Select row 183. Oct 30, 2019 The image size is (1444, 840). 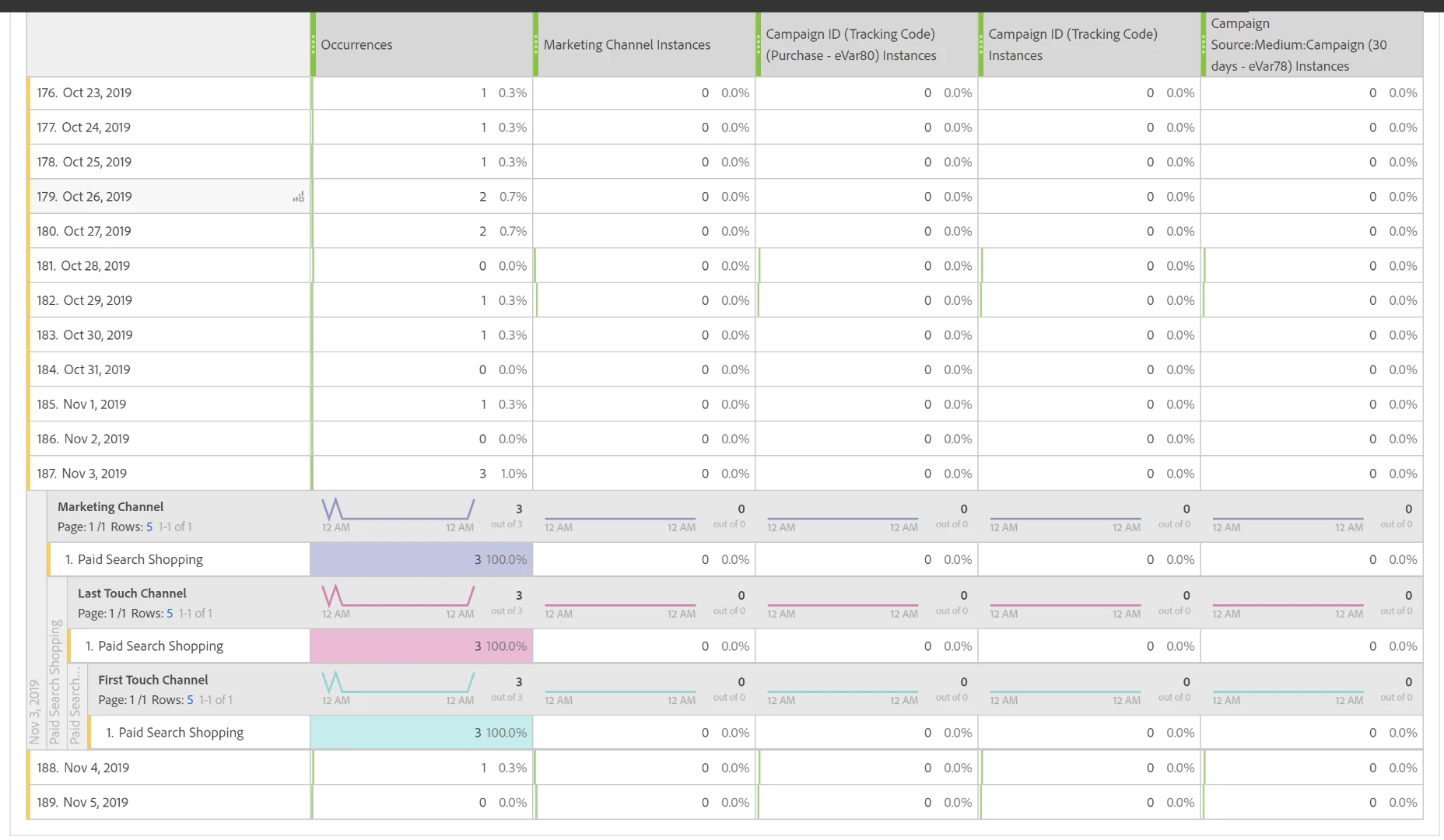[x=169, y=335]
